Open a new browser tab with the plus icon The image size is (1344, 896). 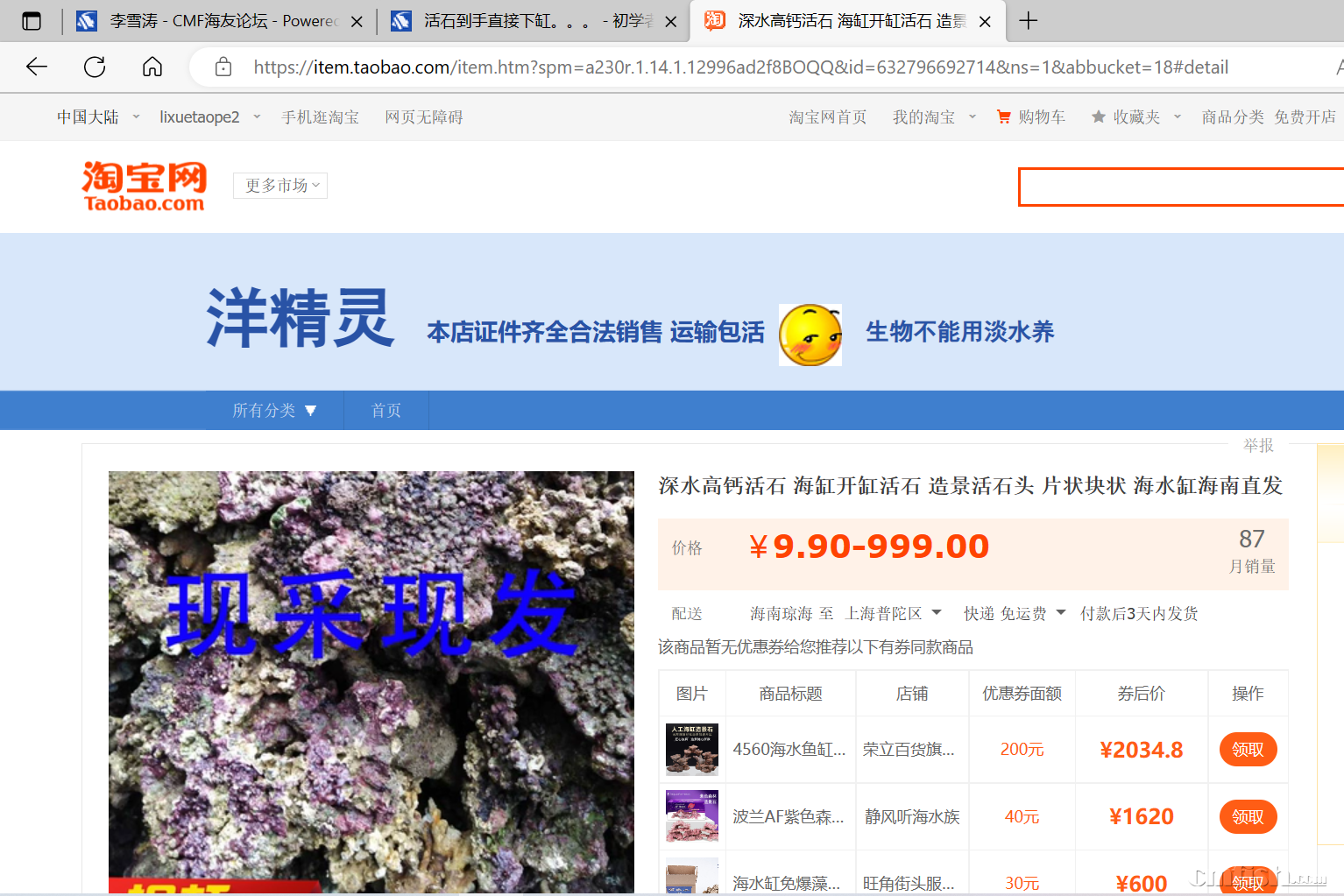(1029, 20)
